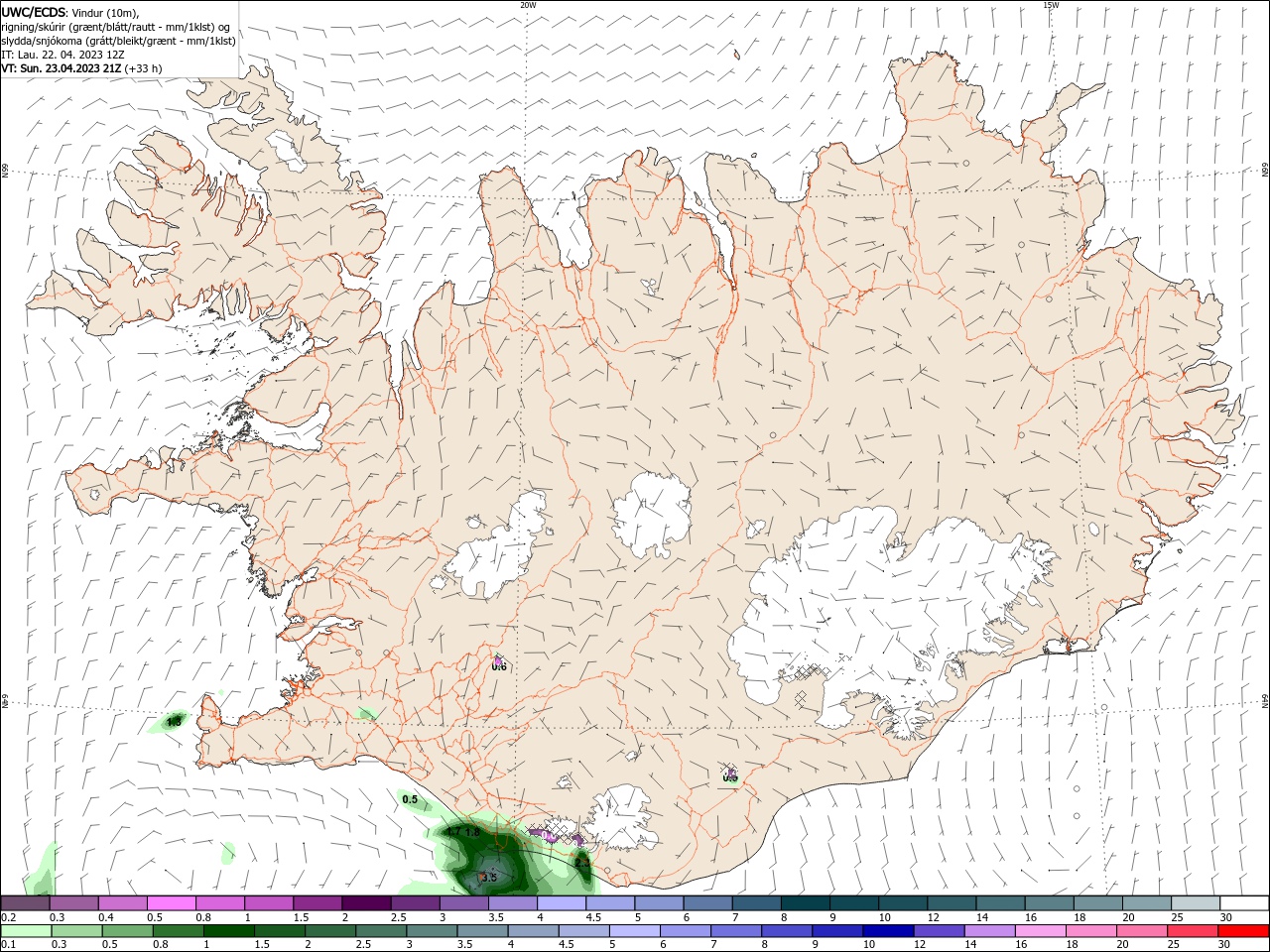The width and height of the screenshot is (1270, 952).
Task: Click the palest green 0.1 swatch in lower legend
Action: 26,931
